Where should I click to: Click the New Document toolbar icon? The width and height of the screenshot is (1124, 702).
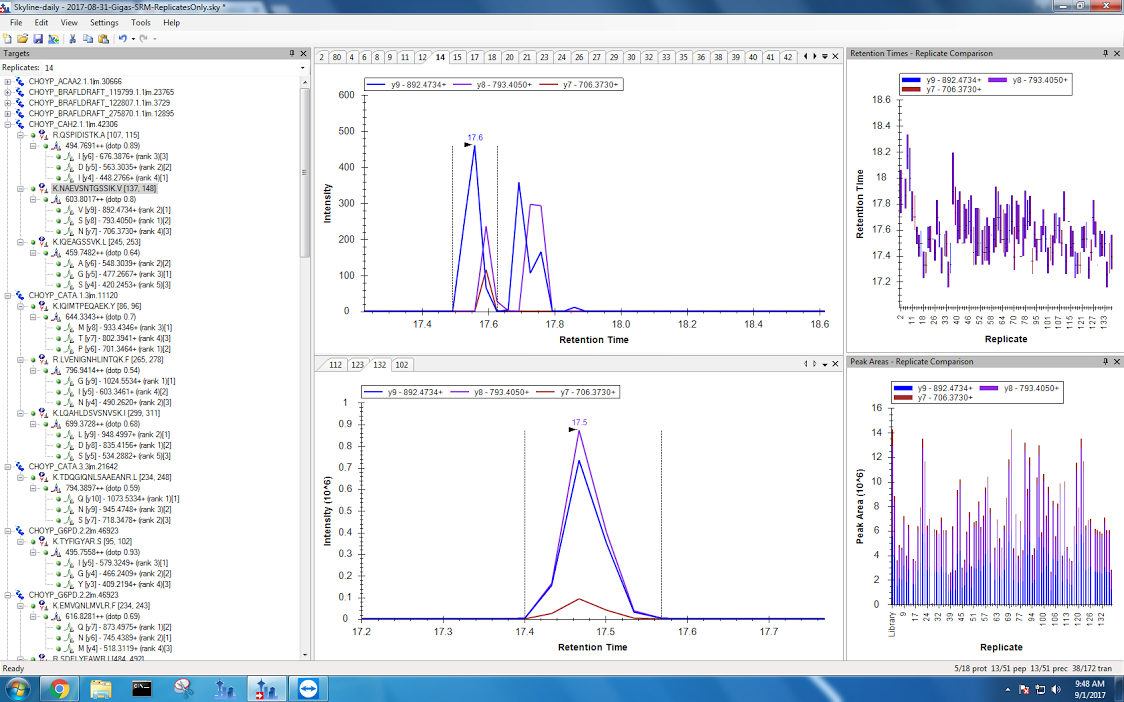click(8, 38)
